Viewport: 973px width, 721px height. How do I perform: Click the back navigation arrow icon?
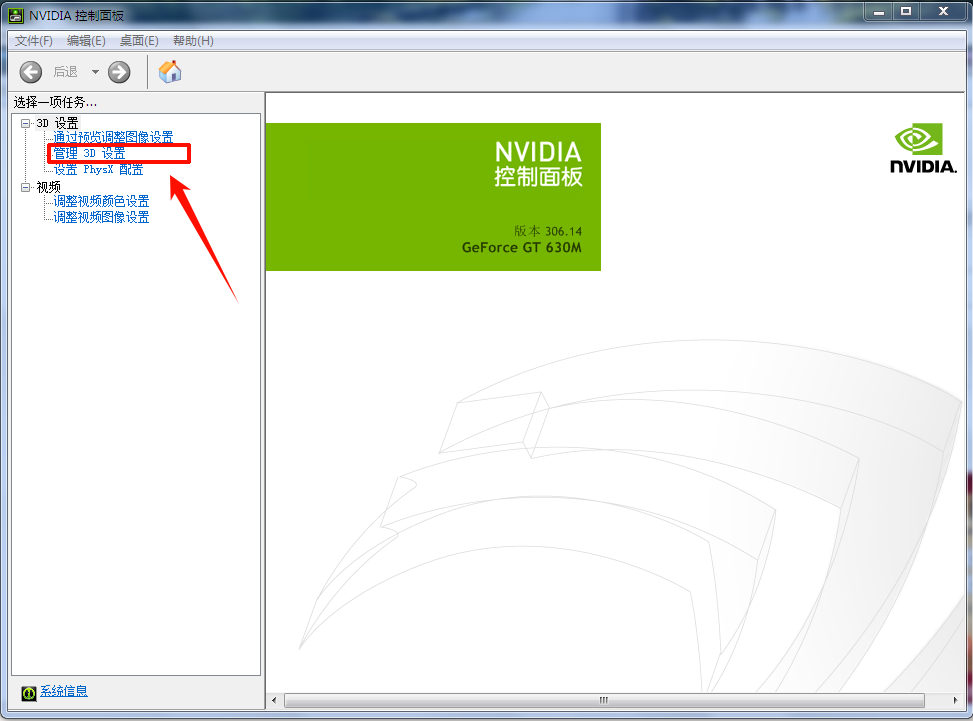click(31, 71)
